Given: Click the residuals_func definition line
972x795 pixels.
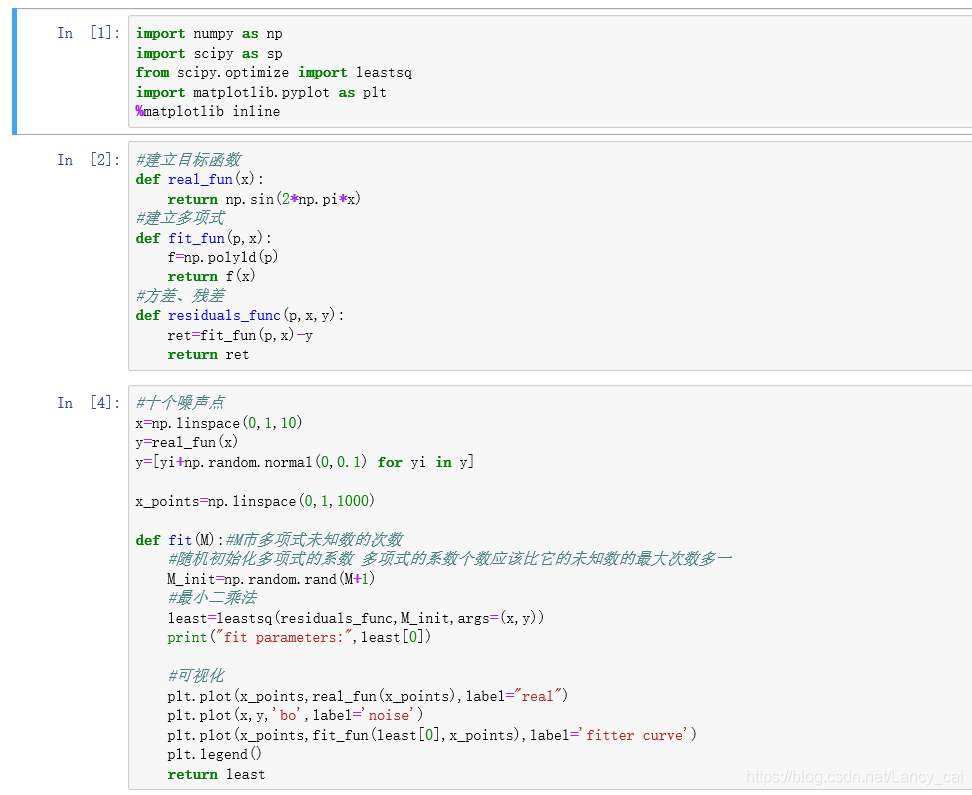Looking at the screenshot, I should [224, 315].
